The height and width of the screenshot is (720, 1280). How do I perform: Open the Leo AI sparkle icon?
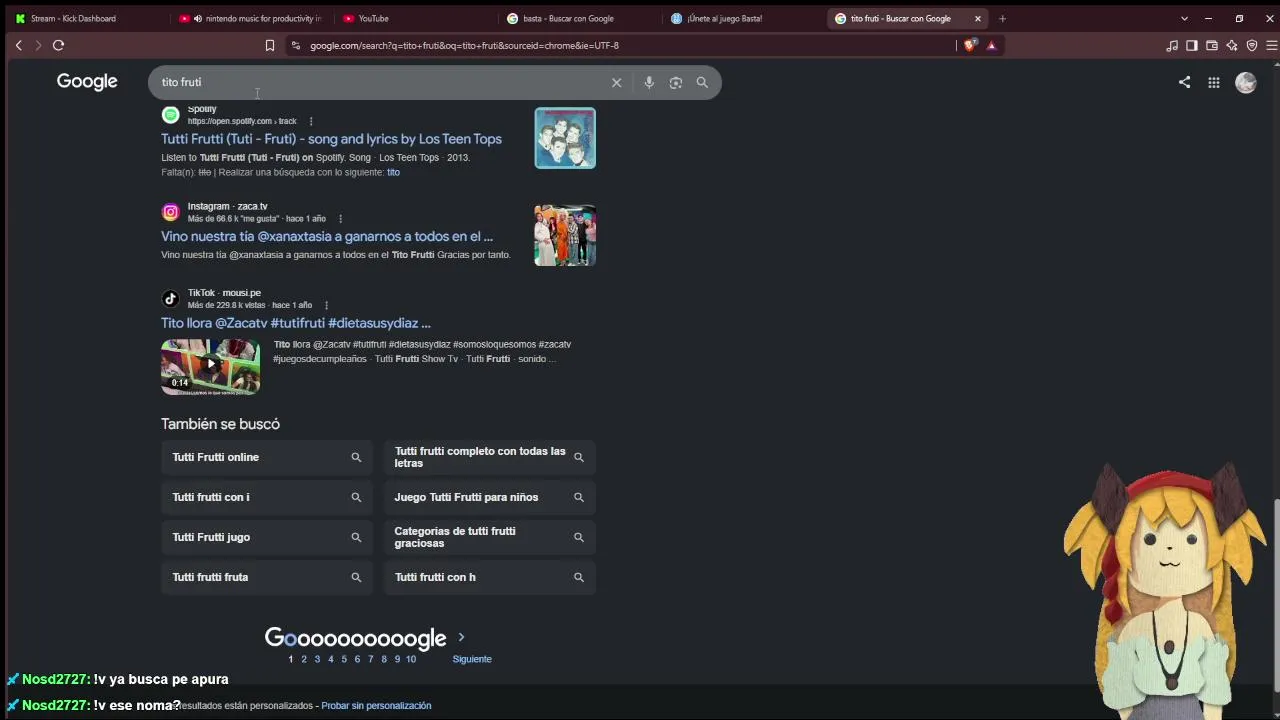click(1232, 45)
